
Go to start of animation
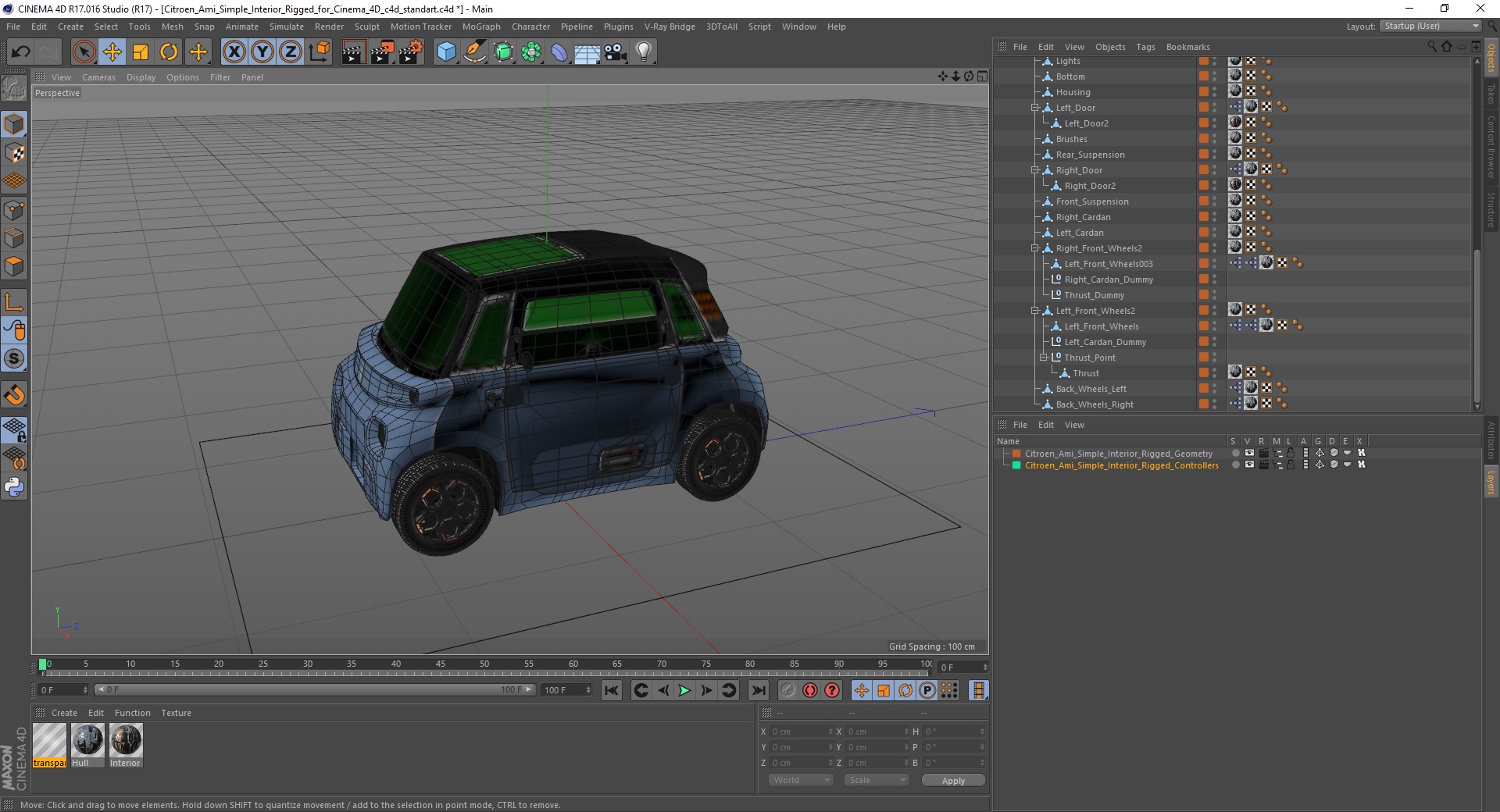[612, 690]
